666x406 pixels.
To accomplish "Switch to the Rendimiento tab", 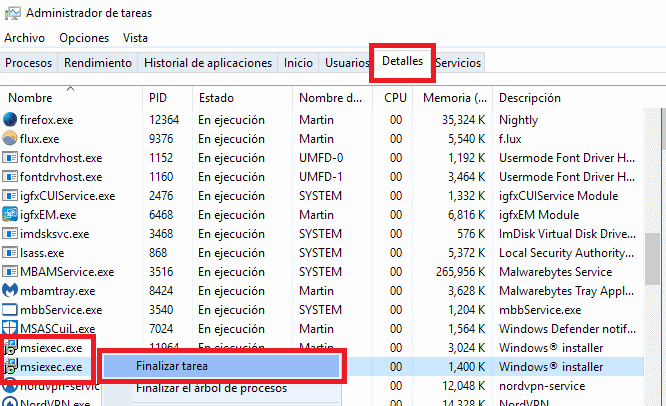I will point(98,63).
